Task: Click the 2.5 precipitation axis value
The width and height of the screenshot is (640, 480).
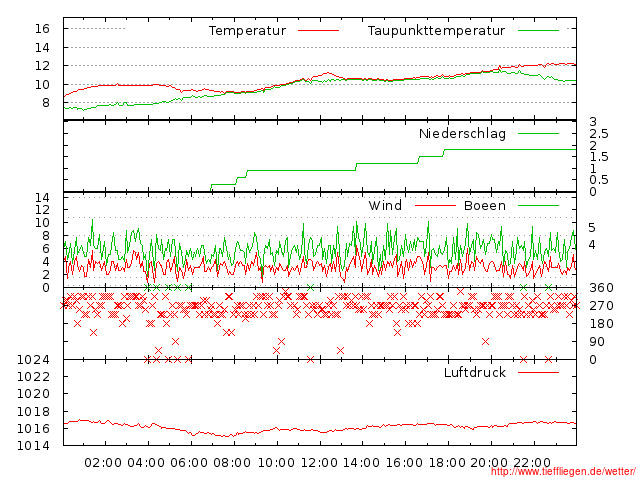Action: coord(599,134)
